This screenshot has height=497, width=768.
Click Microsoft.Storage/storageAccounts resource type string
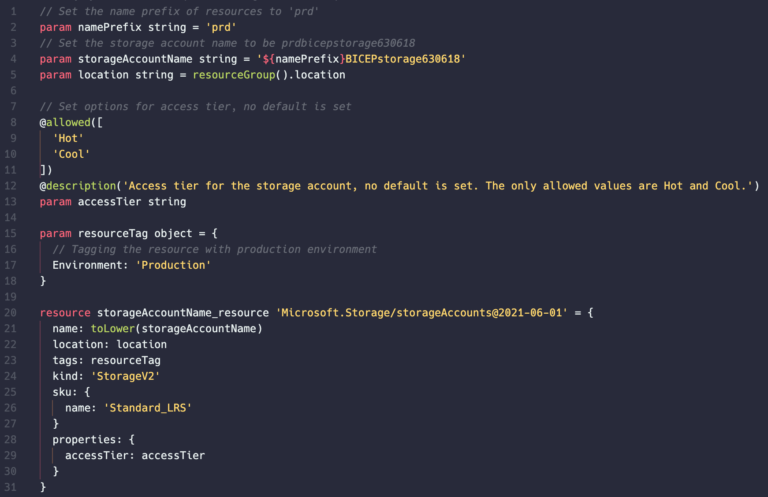(x=422, y=313)
